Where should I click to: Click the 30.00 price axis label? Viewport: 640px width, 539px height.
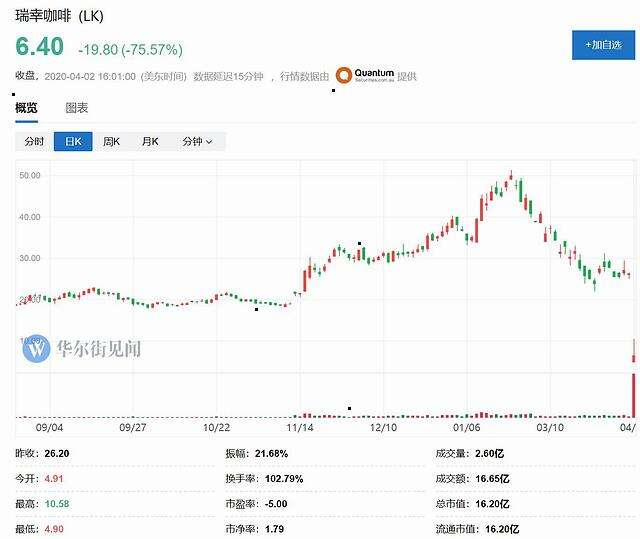pos(30,258)
